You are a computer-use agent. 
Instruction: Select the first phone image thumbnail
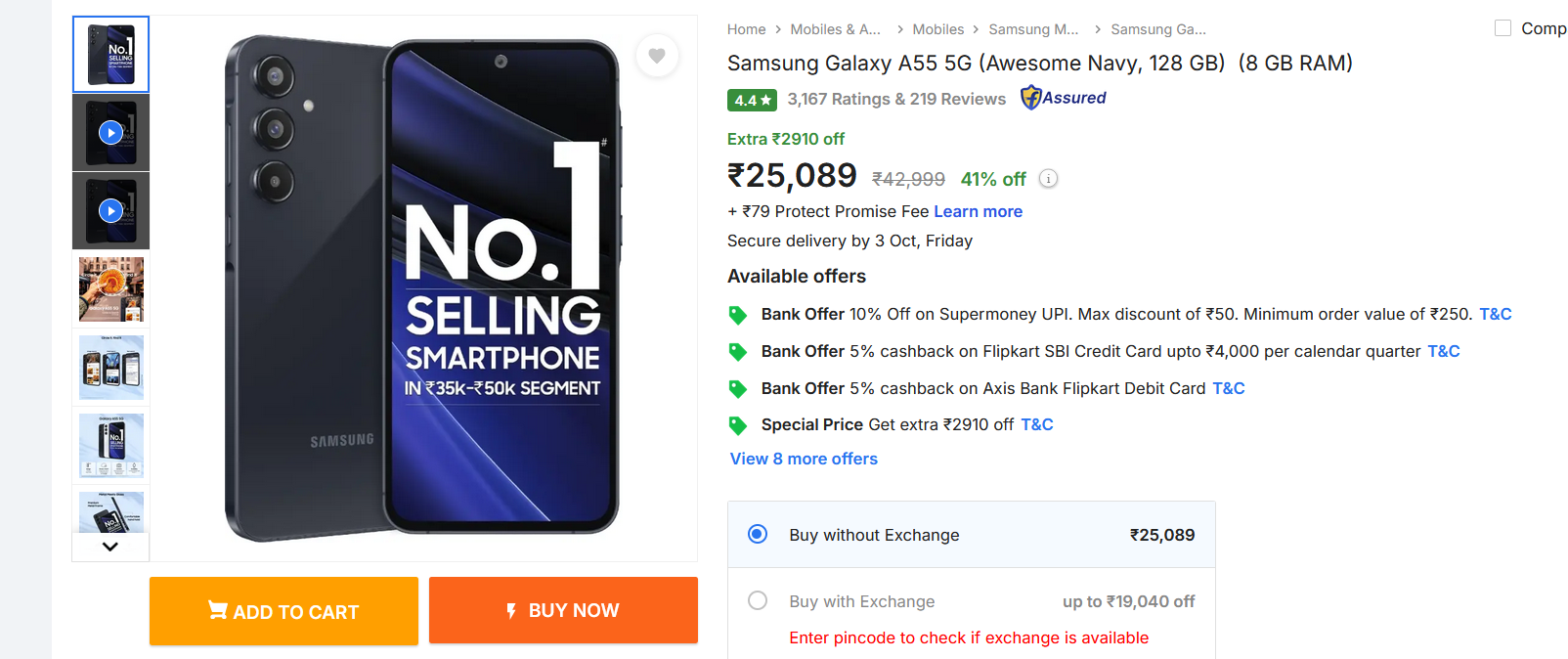pos(111,55)
